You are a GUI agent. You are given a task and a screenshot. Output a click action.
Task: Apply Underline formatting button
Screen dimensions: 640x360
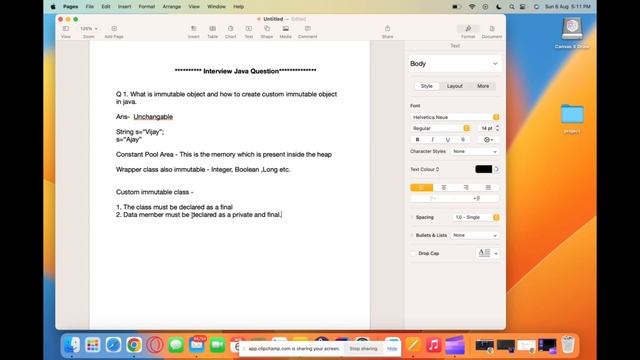[448, 140]
